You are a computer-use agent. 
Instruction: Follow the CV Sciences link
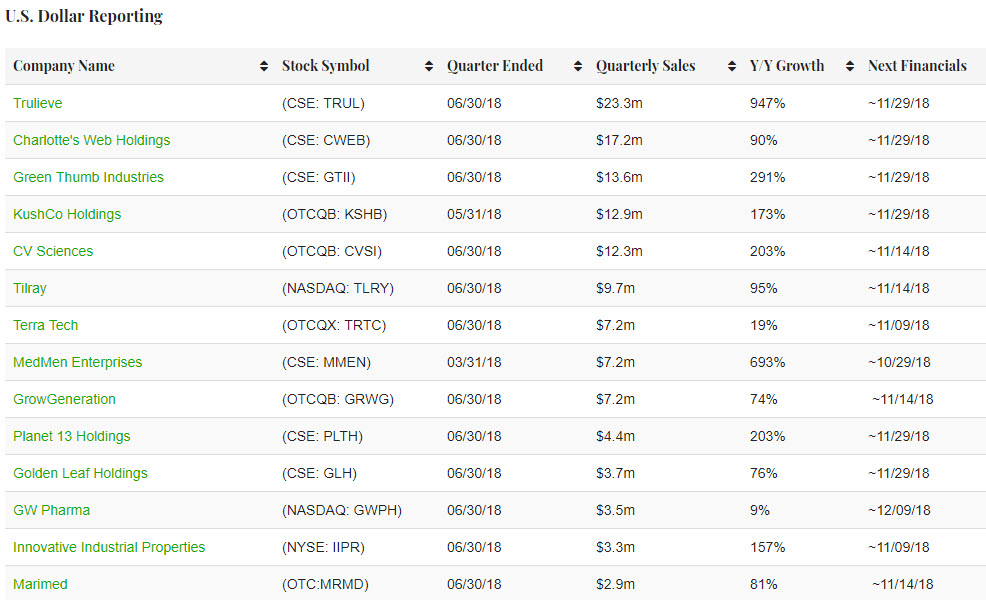pos(53,251)
